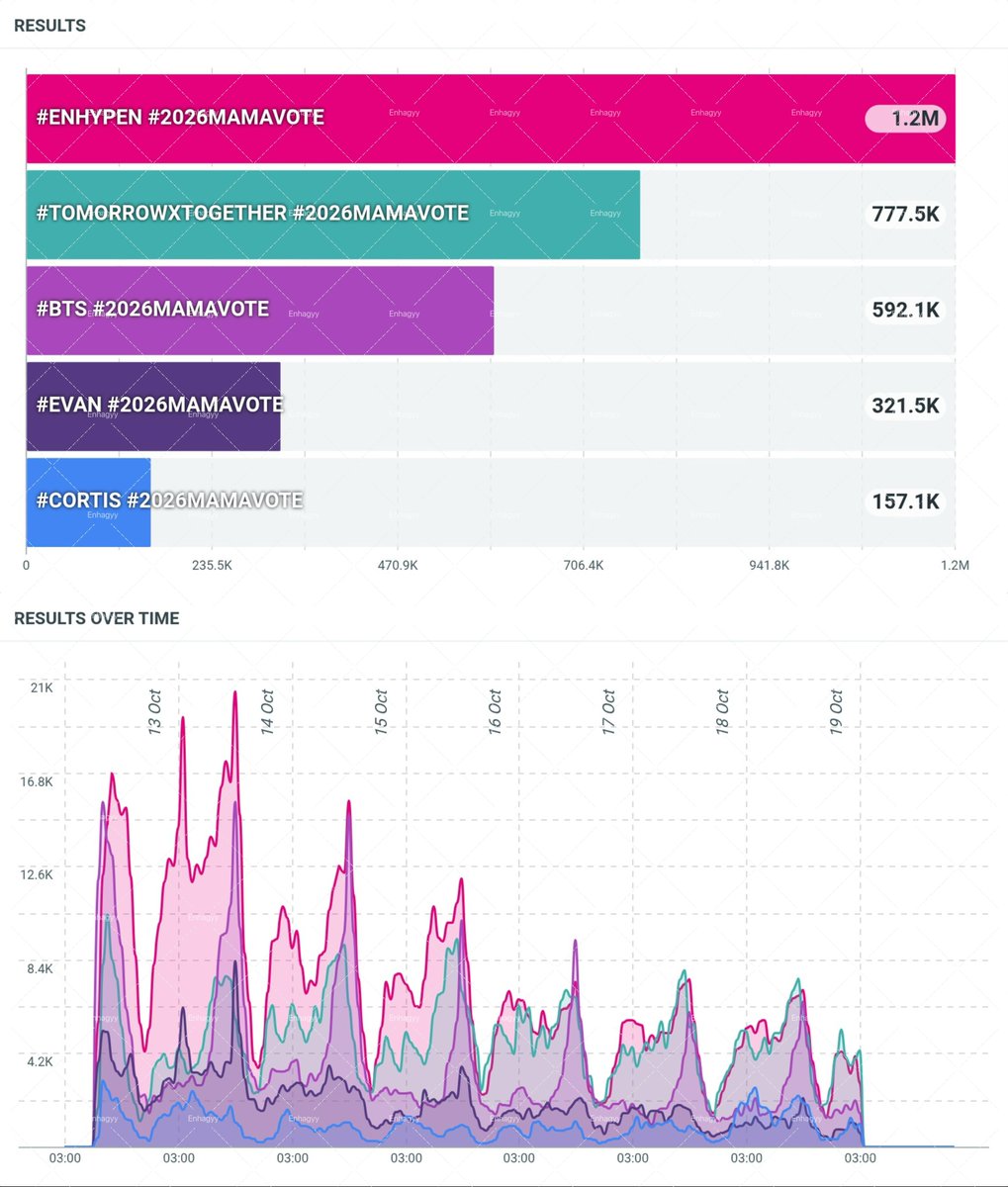Click the "#BTS #2026MAMAVOTE" bar label
The image size is (1008, 1187).
click(152, 309)
